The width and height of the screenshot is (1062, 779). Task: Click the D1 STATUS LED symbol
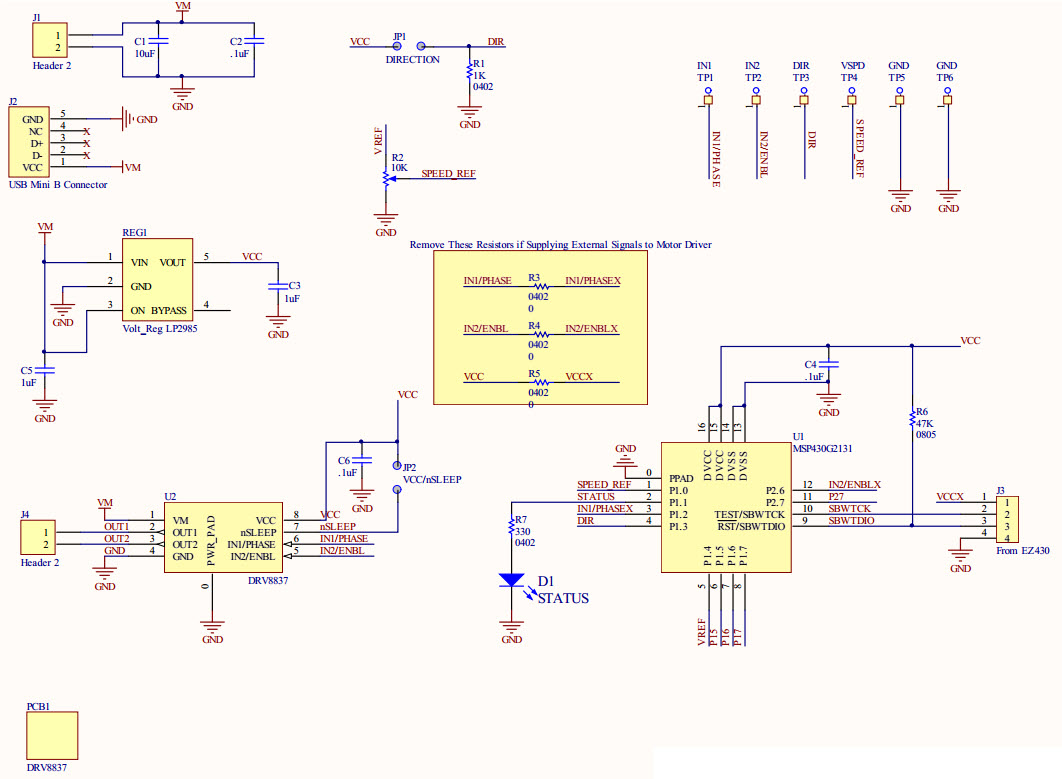512,579
